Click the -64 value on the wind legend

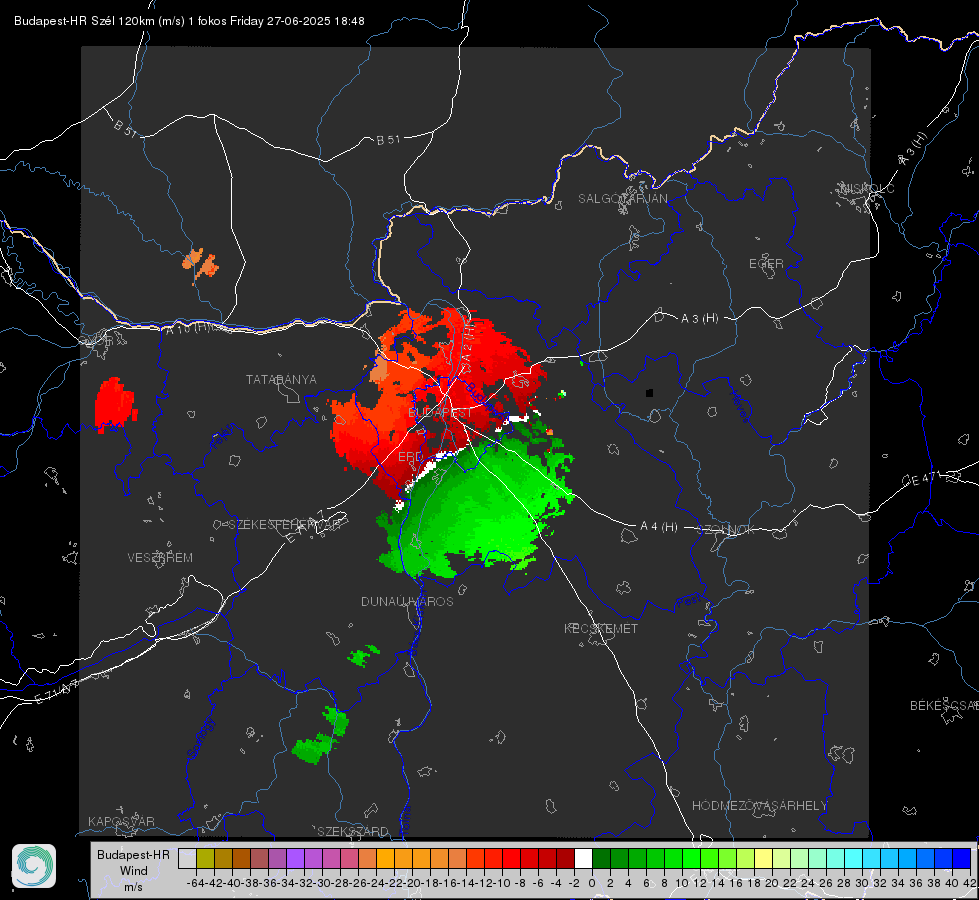click(195, 883)
